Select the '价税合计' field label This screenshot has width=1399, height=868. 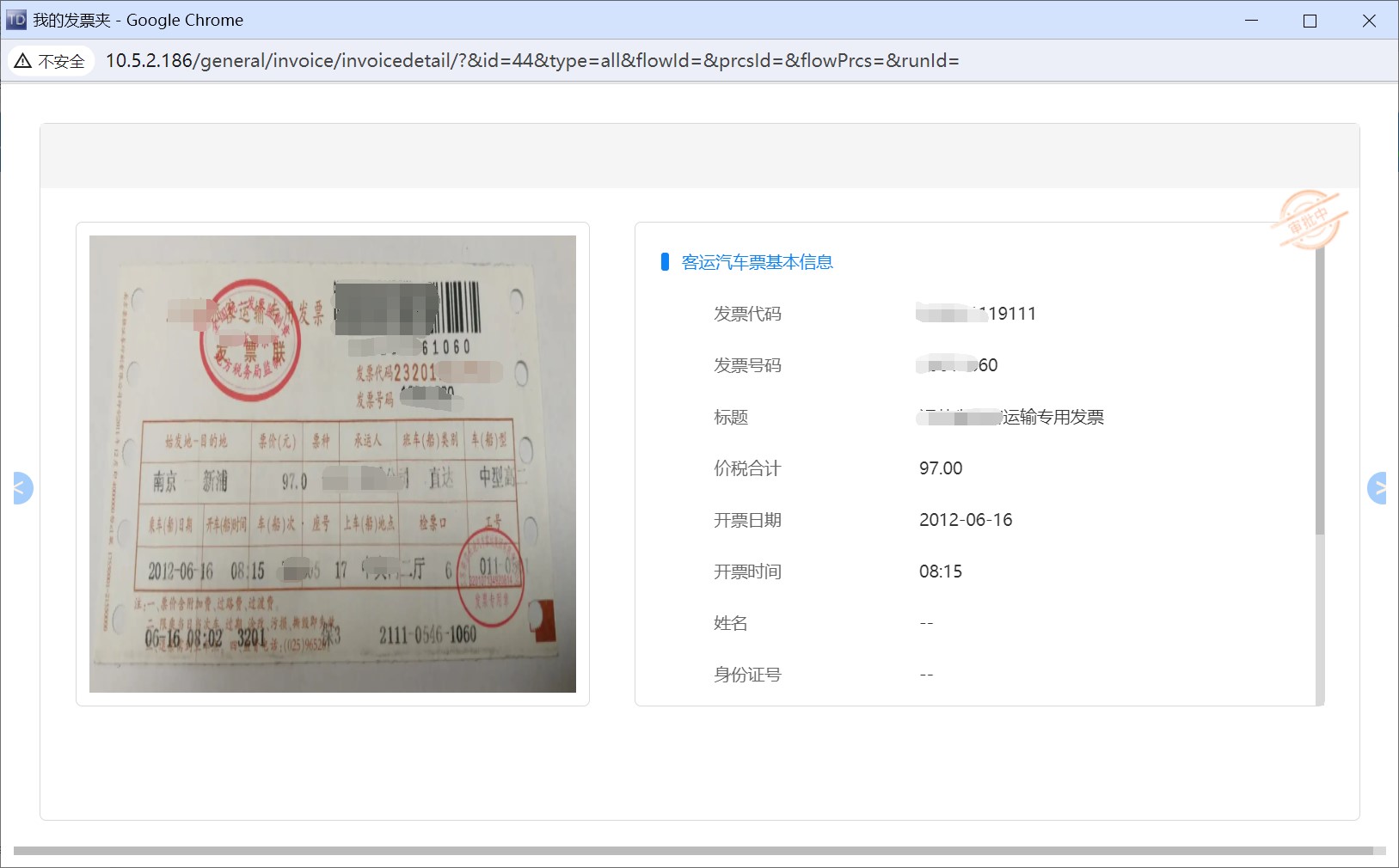tap(747, 468)
